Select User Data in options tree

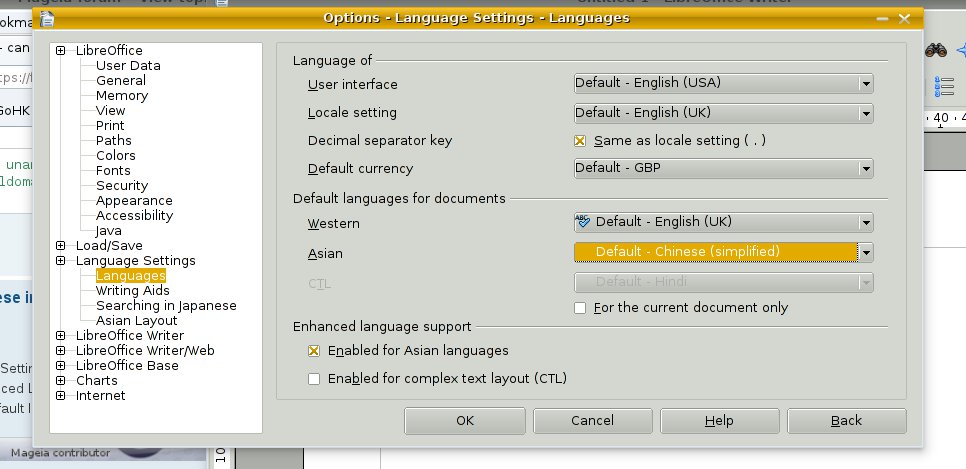coord(128,65)
